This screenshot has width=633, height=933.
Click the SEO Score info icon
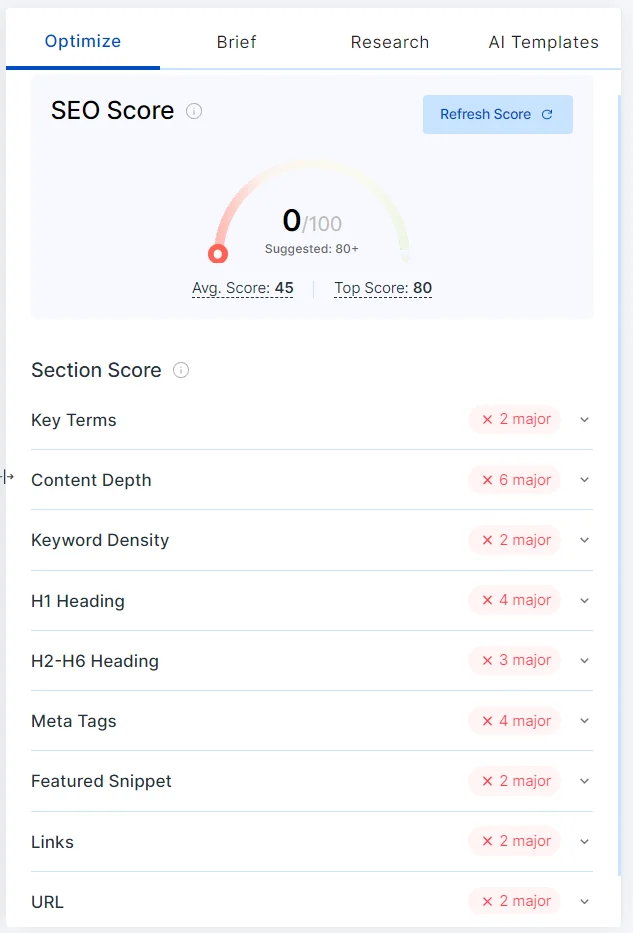point(193,111)
